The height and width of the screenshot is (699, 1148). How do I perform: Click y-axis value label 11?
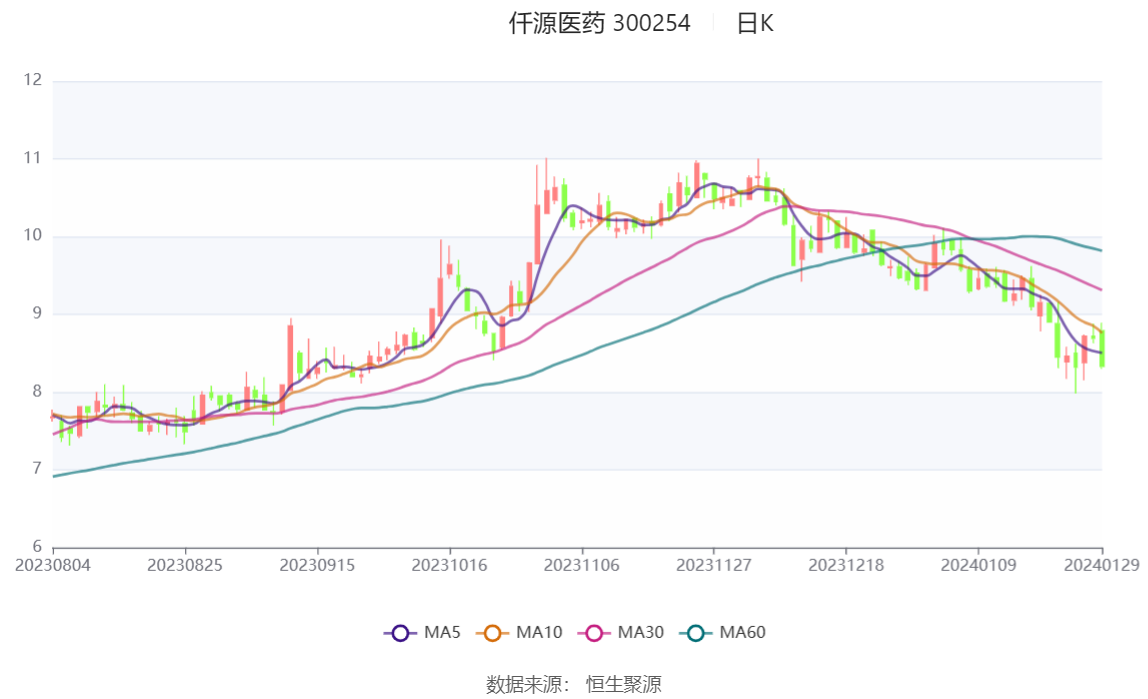33,157
